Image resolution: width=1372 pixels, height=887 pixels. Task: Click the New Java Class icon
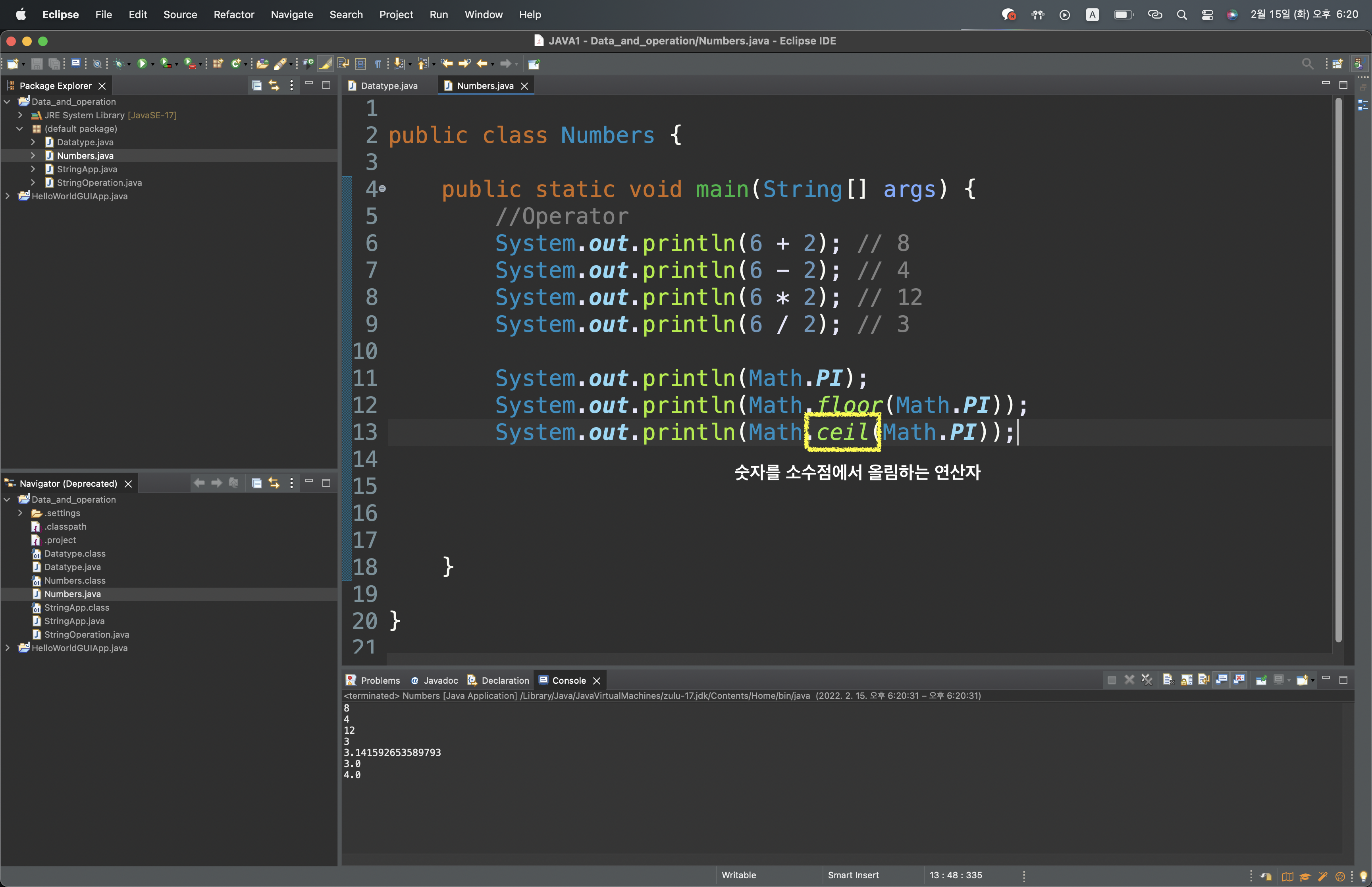coord(235,64)
